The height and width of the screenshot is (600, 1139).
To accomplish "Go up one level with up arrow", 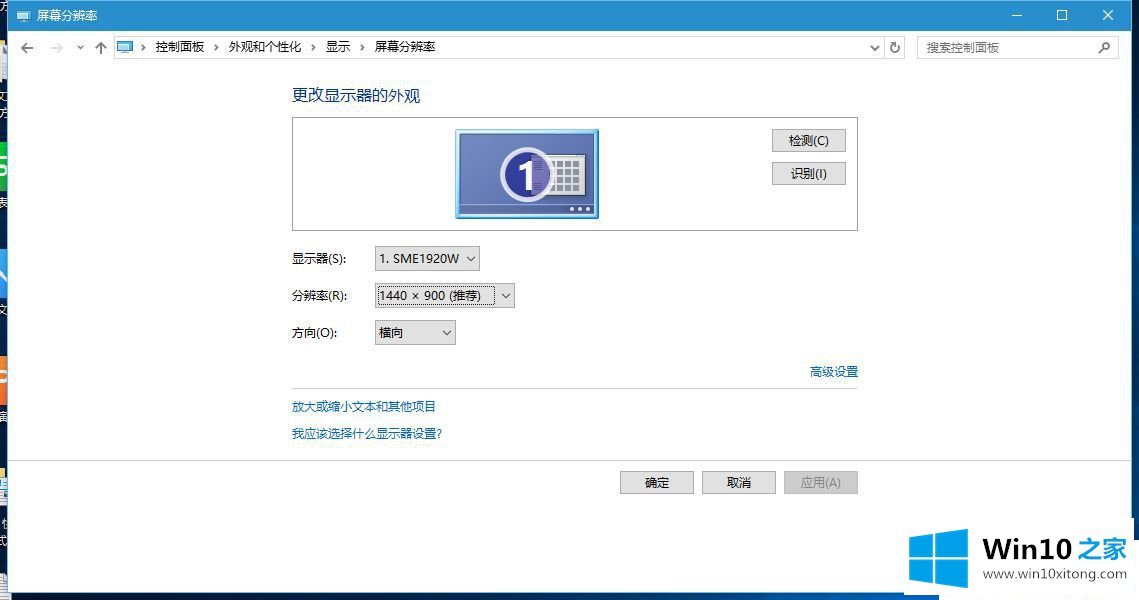I will (100, 48).
